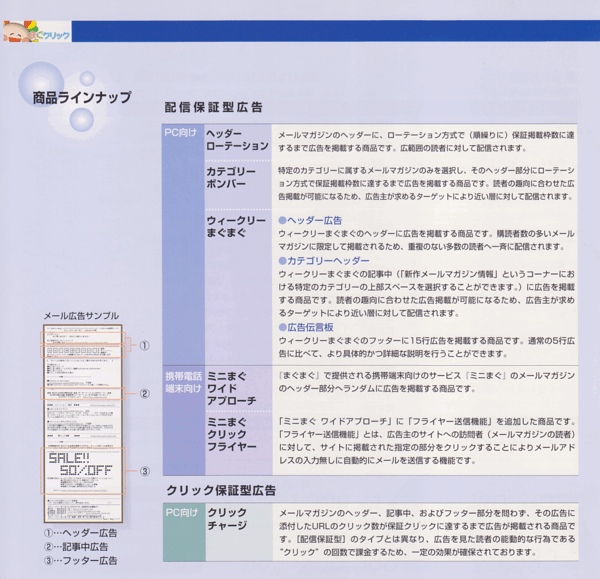The image size is (600, 579).
Task: Click the blue bullet before ヘッダー広告
Action: [x=282, y=220]
